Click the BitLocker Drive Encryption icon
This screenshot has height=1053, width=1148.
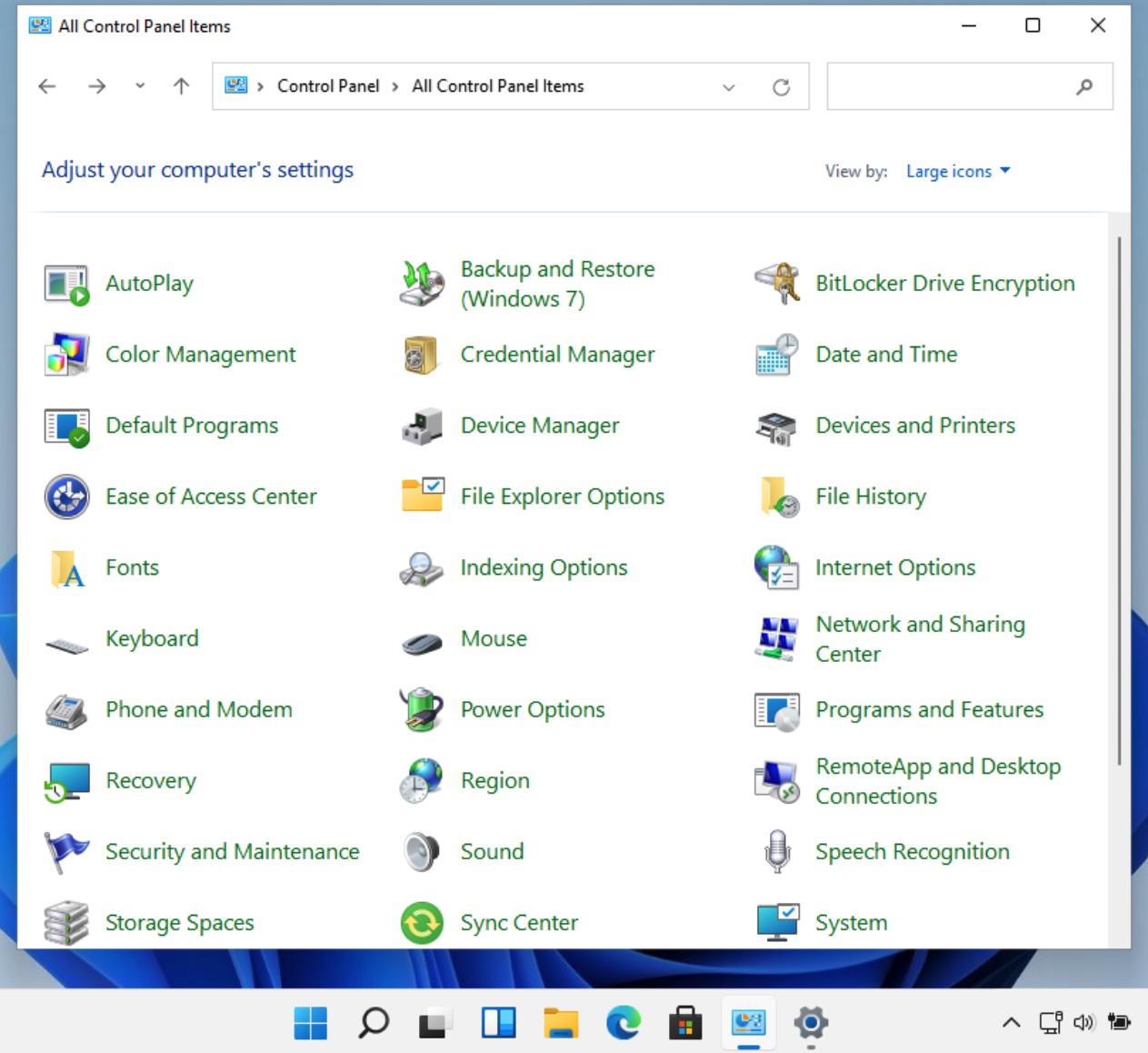point(777,284)
